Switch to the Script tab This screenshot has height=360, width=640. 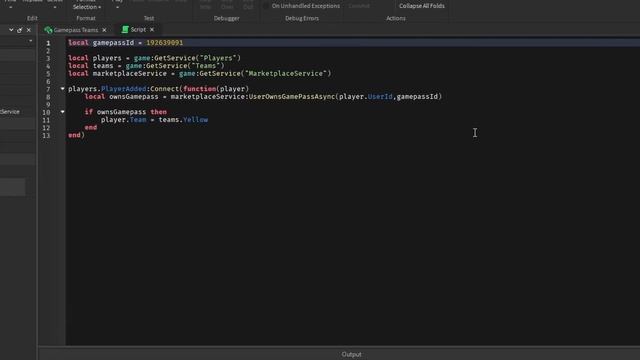(x=138, y=29)
